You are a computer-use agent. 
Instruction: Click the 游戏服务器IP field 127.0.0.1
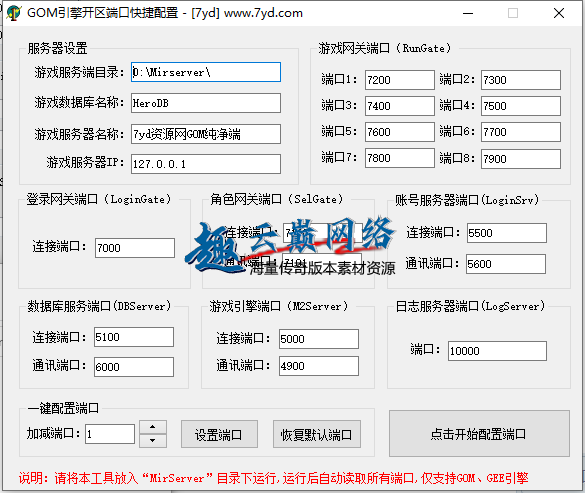(x=206, y=164)
